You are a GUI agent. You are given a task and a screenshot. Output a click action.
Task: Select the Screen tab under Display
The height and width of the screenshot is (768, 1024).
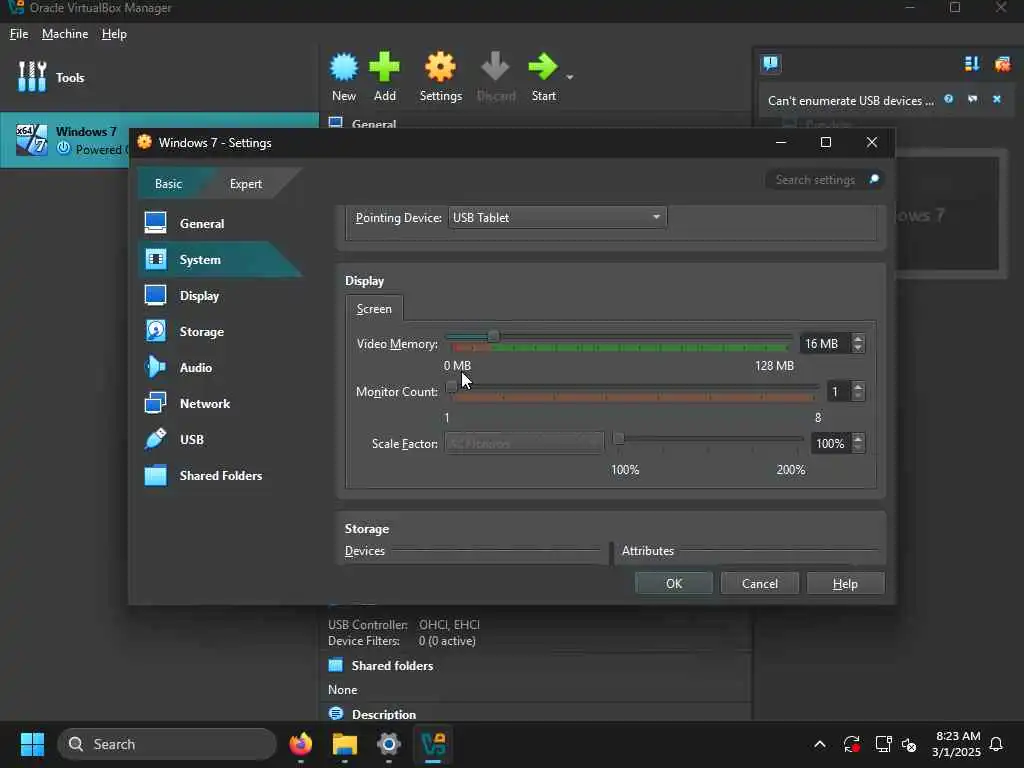click(x=374, y=308)
